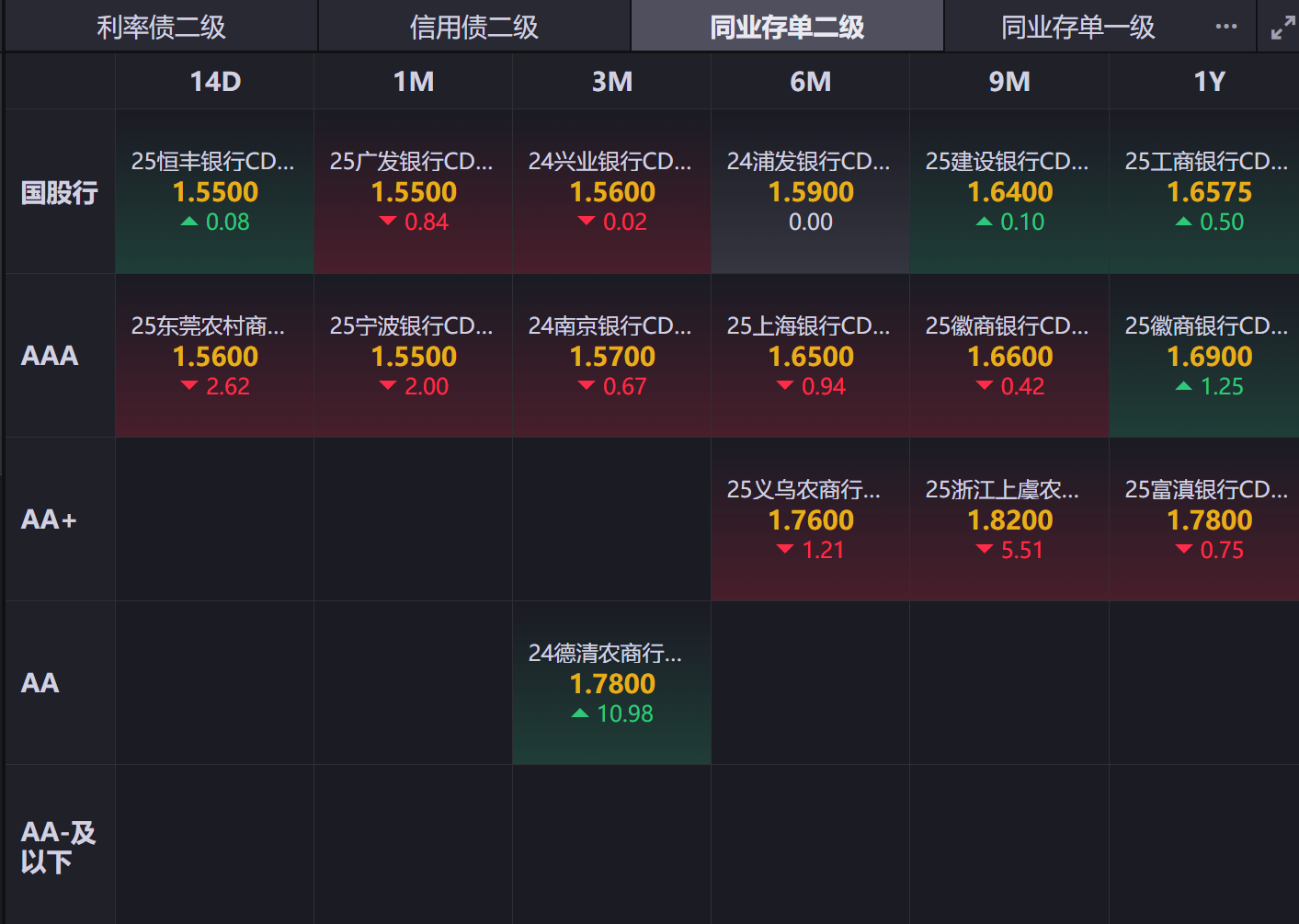This screenshot has width=1299, height=924.
Task: Switch to 利率债二级 tab
Action: coord(161,27)
